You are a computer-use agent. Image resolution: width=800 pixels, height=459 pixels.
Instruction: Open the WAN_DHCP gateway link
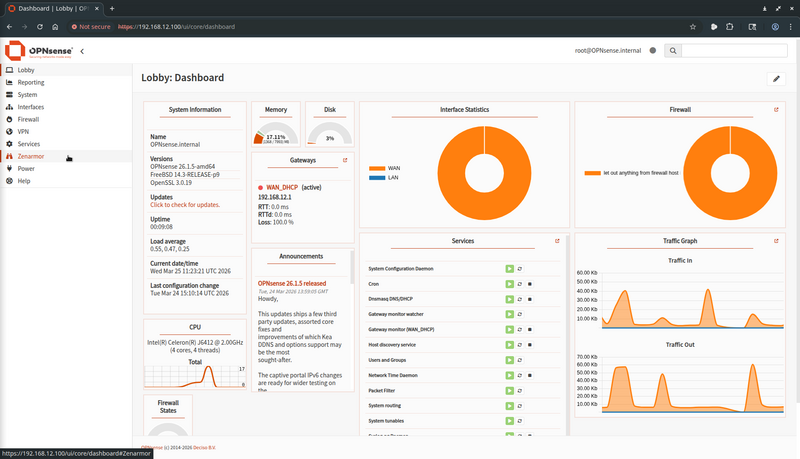[282, 187]
